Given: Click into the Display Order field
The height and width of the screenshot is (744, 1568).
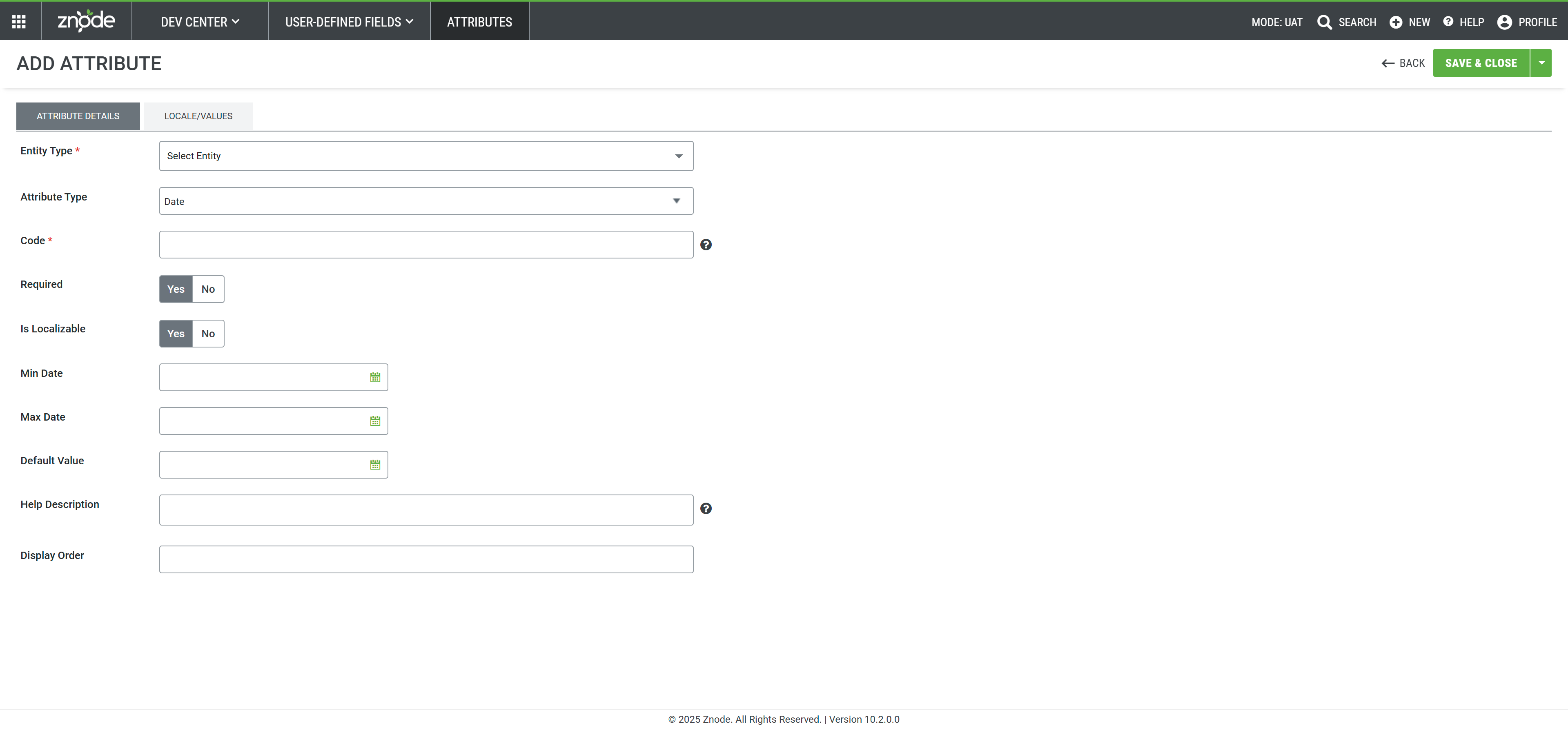Looking at the screenshot, I should [426, 559].
